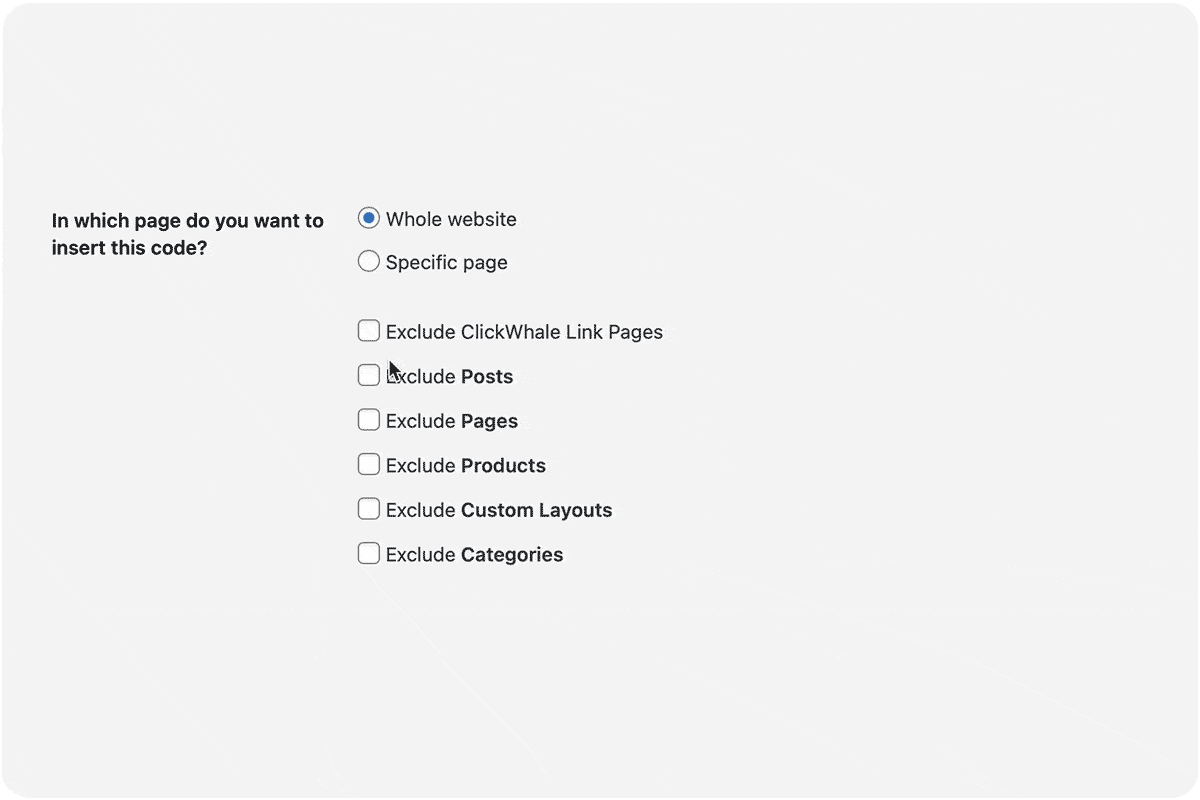
Task: Click the 'Specific page' label text
Action: 446,263
